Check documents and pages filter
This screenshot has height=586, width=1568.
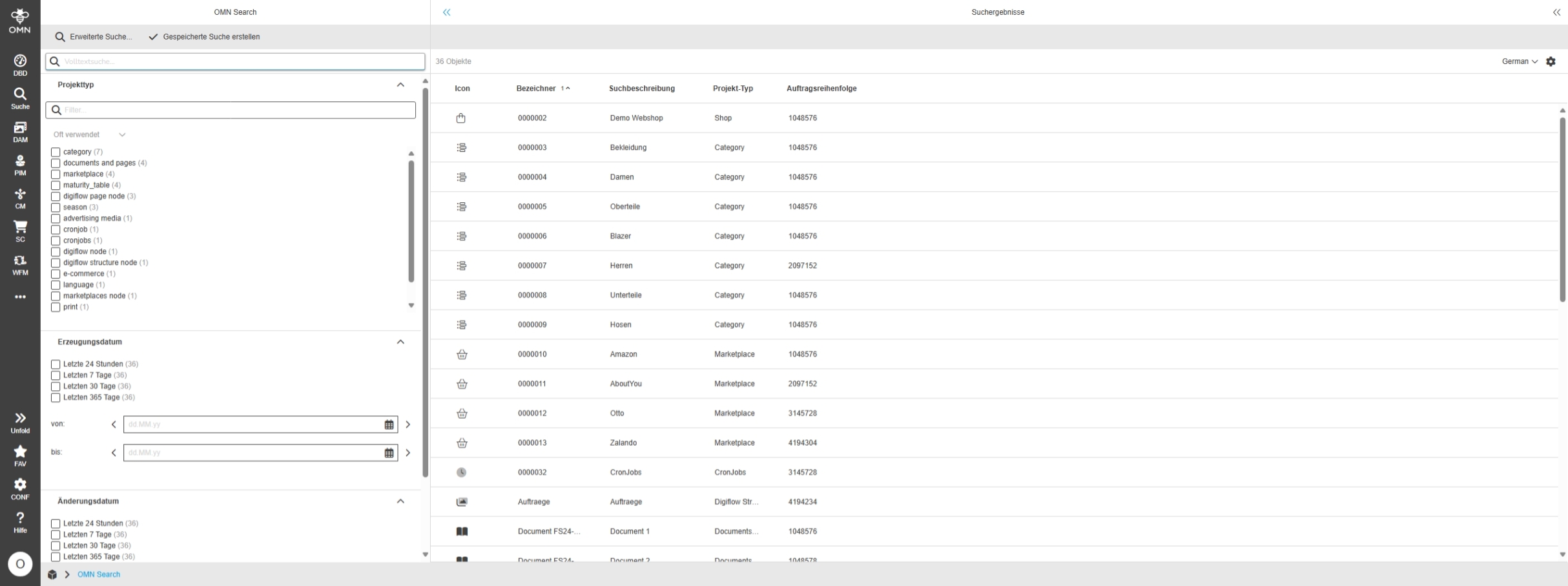[56, 163]
